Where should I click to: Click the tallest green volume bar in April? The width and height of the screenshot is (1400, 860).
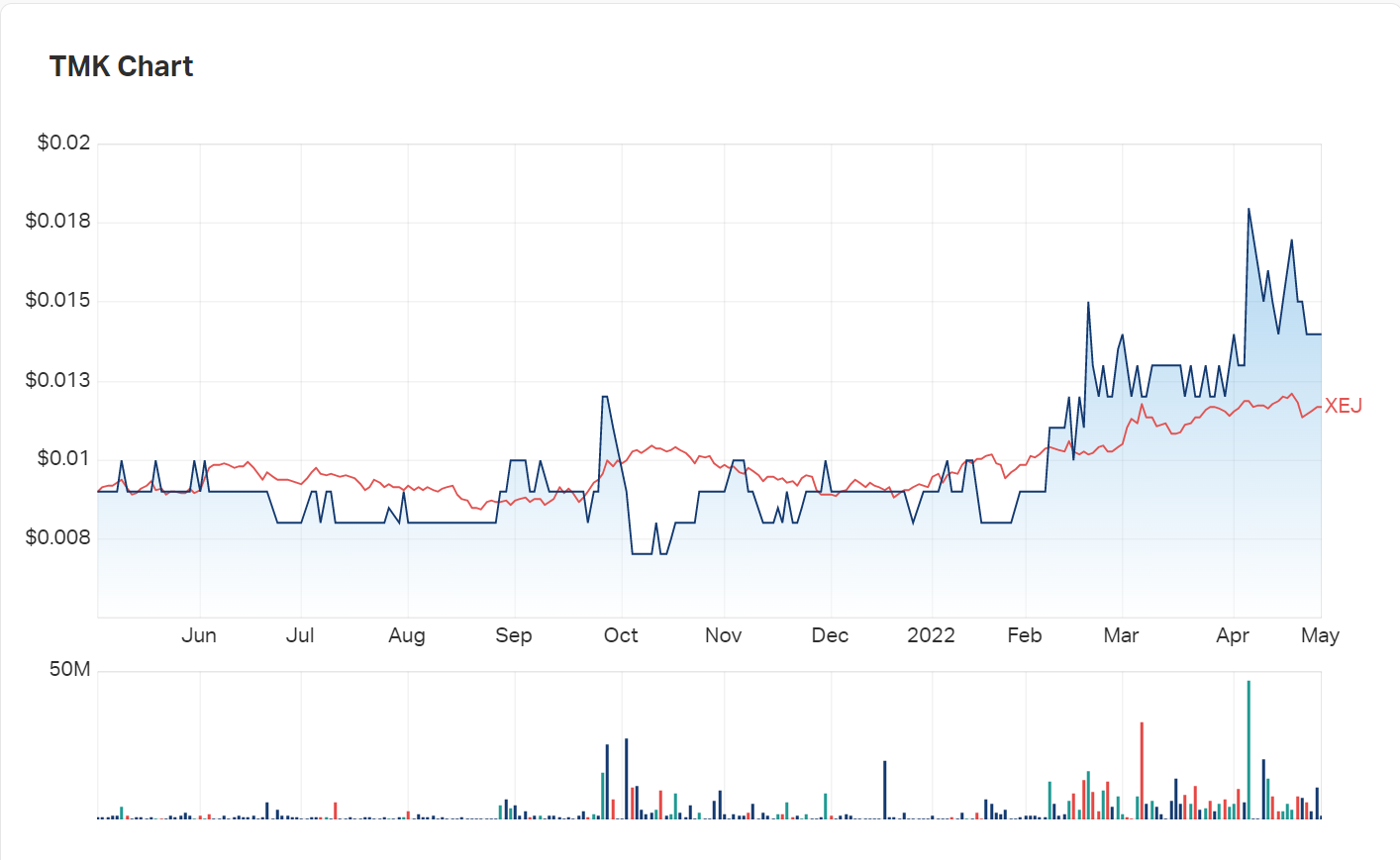pos(1249,750)
